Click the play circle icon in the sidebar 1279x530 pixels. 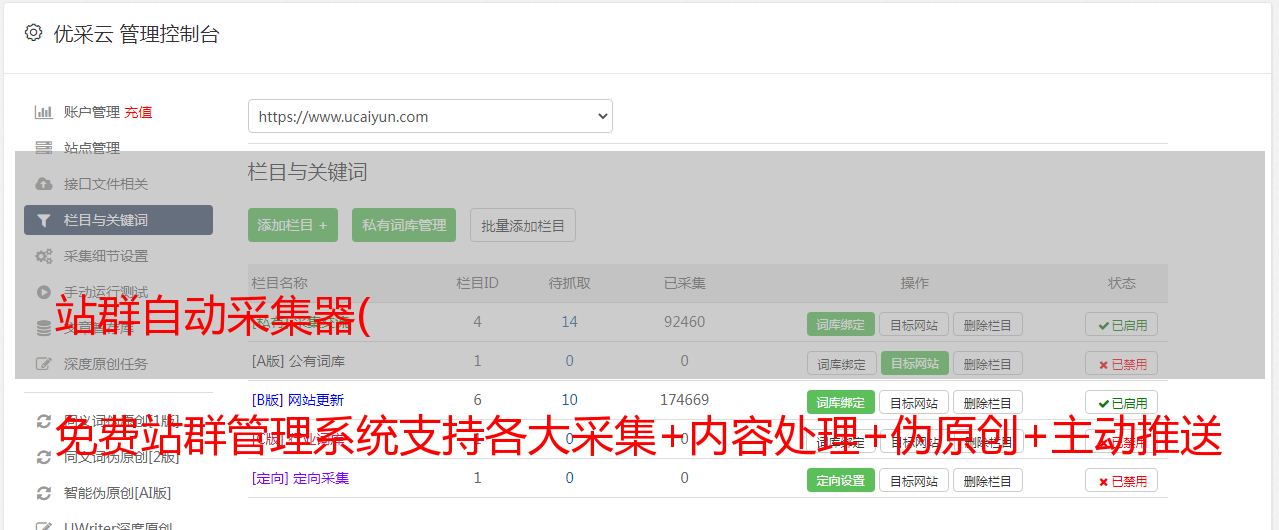[x=43, y=292]
